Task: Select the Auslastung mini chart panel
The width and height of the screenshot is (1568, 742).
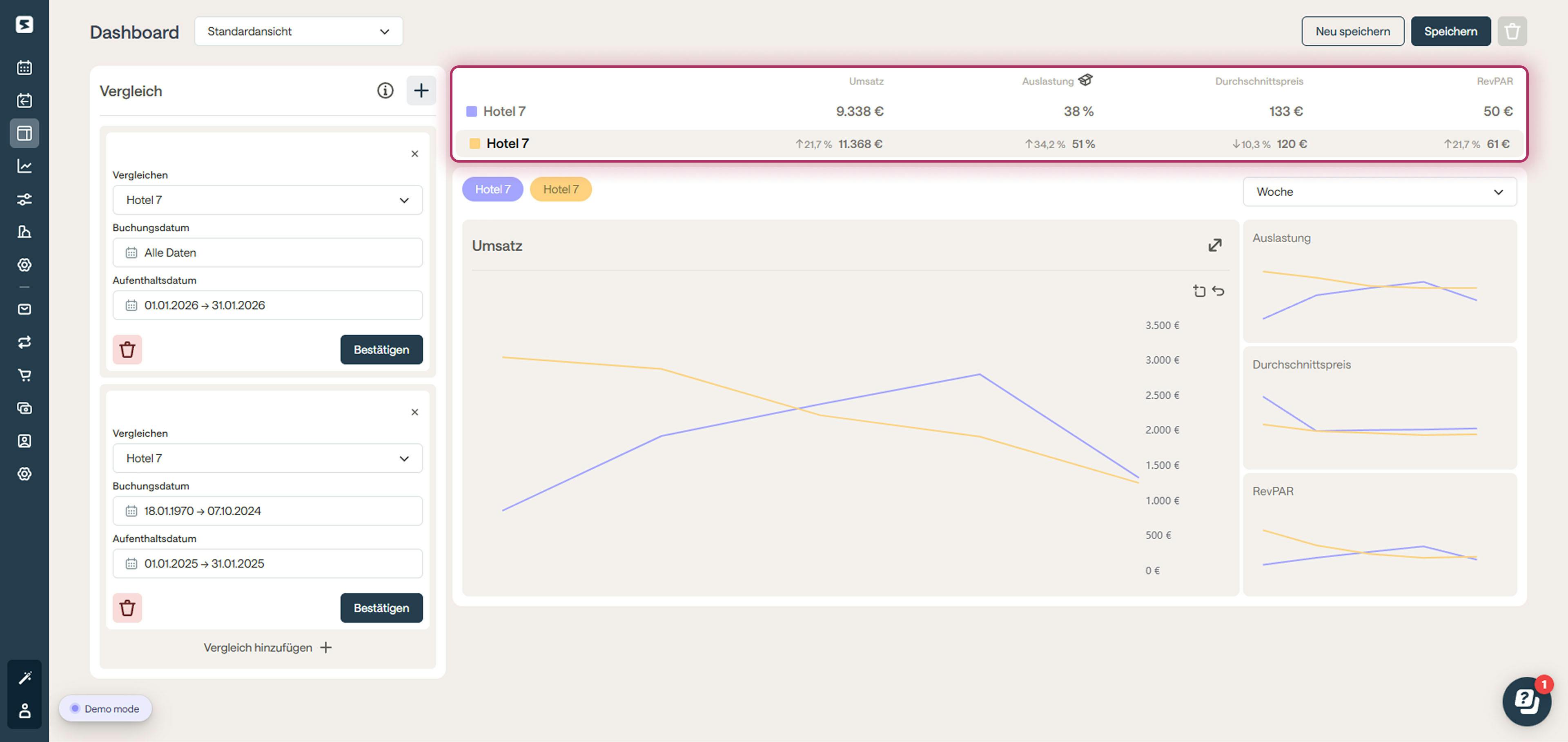Action: coord(1379,282)
